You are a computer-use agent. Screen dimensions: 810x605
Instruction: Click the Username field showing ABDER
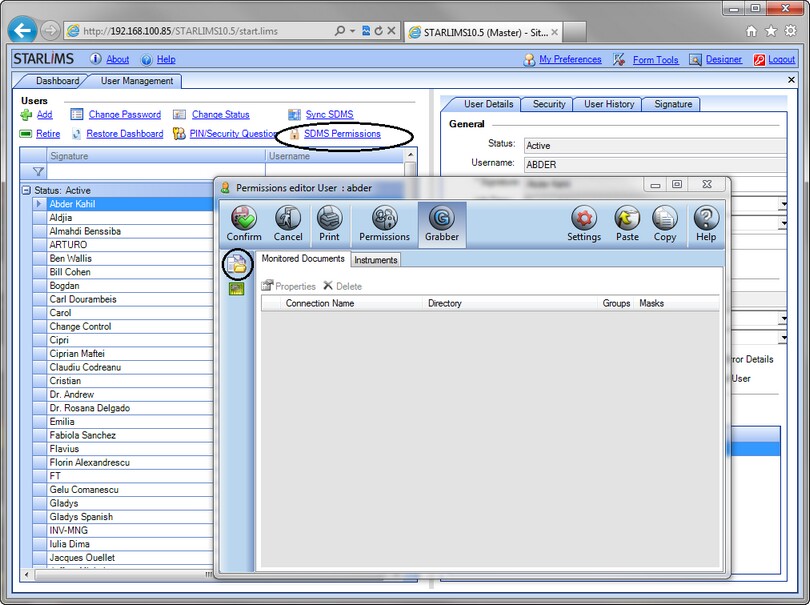(655, 165)
